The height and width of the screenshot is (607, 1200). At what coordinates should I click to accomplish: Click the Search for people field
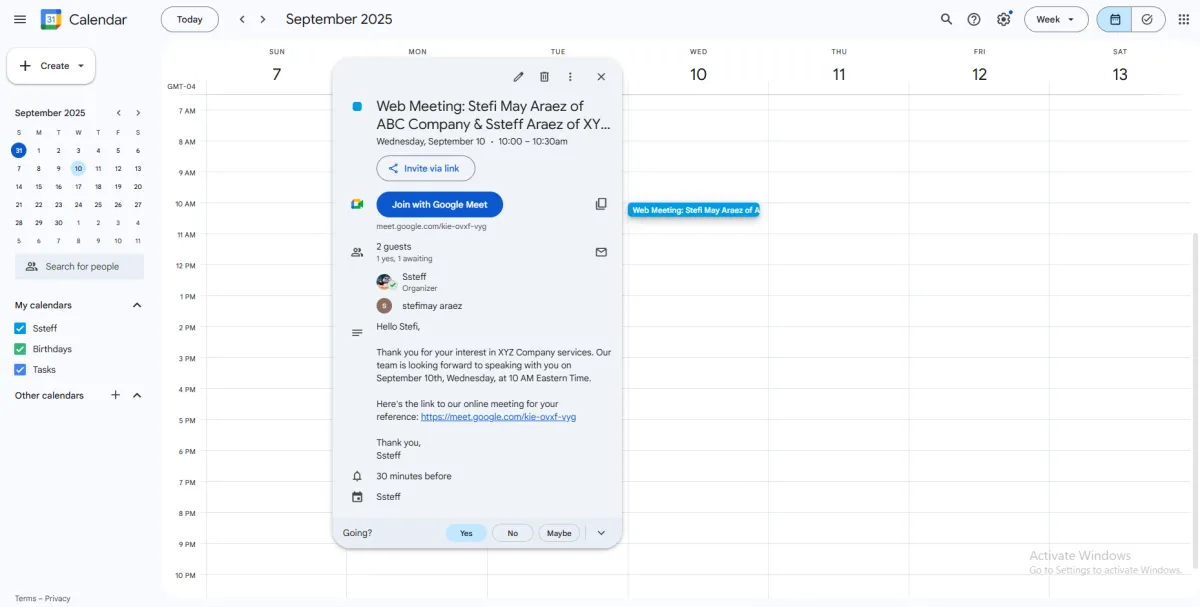click(x=80, y=267)
